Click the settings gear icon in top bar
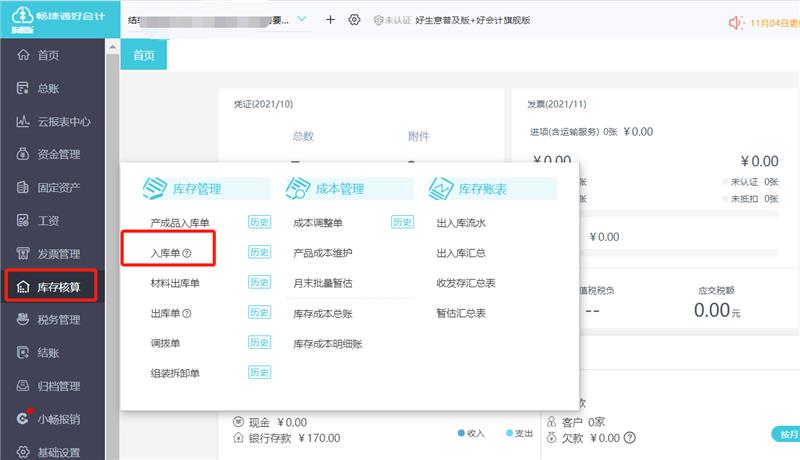The image size is (800, 460). (354, 20)
